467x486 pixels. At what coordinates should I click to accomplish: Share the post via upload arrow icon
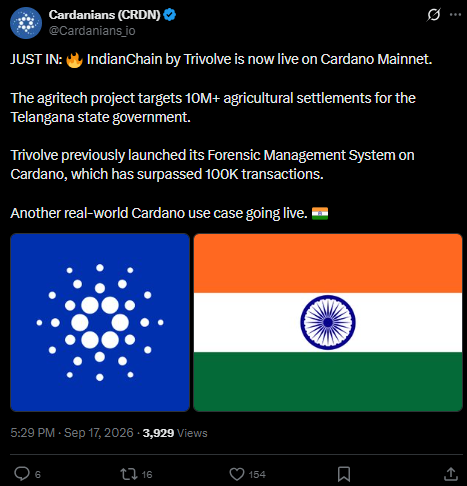tap(451, 474)
